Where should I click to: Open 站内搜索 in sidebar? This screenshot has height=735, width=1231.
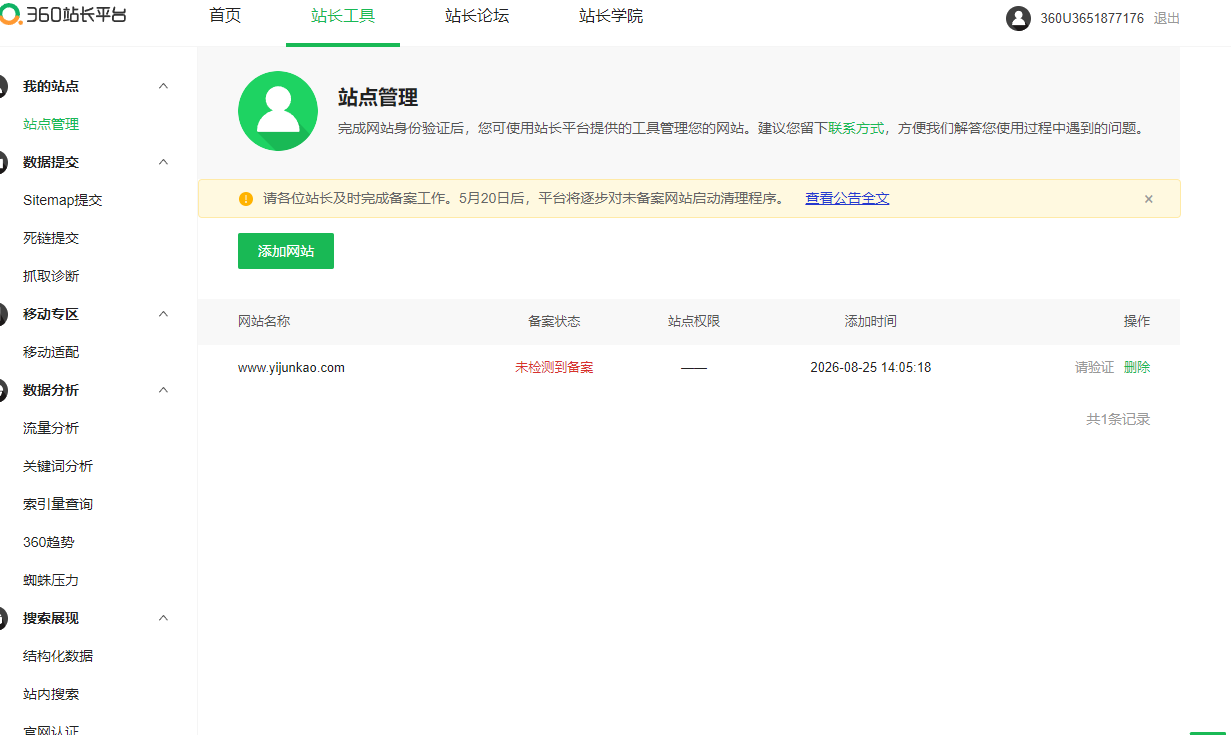[51, 694]
